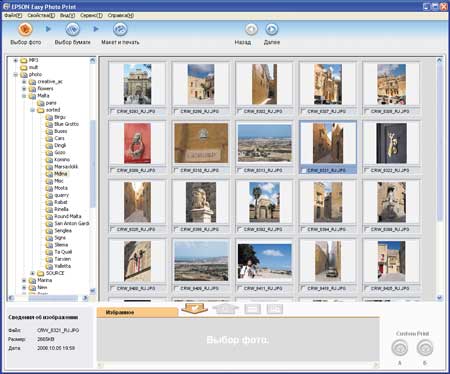Open the Справка menu
450x374 pixels.
tap(121, 15)
